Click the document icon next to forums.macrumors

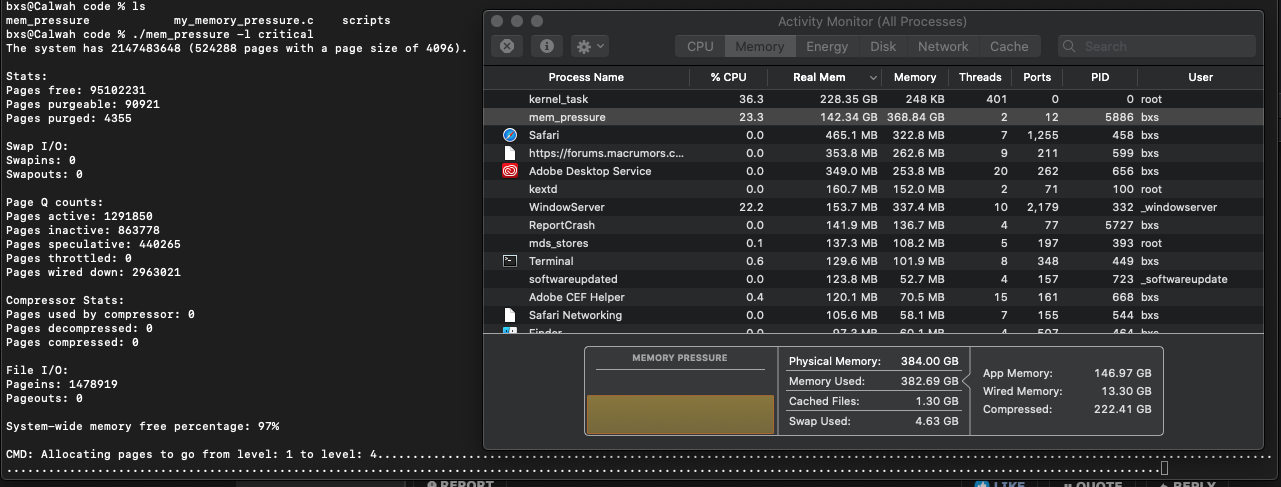510,153
